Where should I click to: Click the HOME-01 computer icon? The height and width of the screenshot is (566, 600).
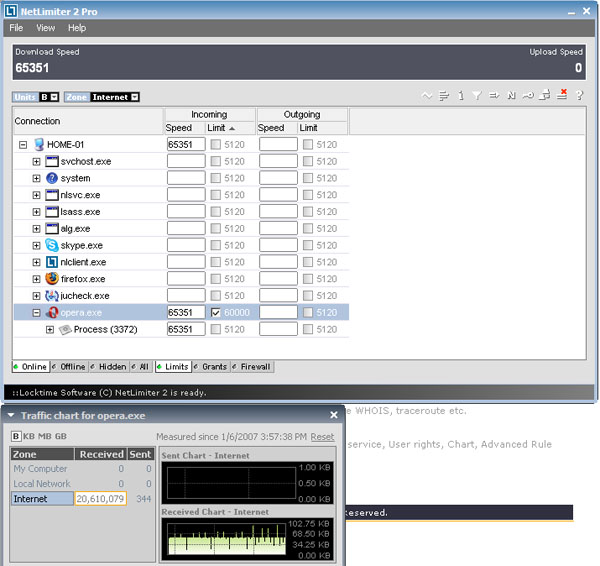39,145
